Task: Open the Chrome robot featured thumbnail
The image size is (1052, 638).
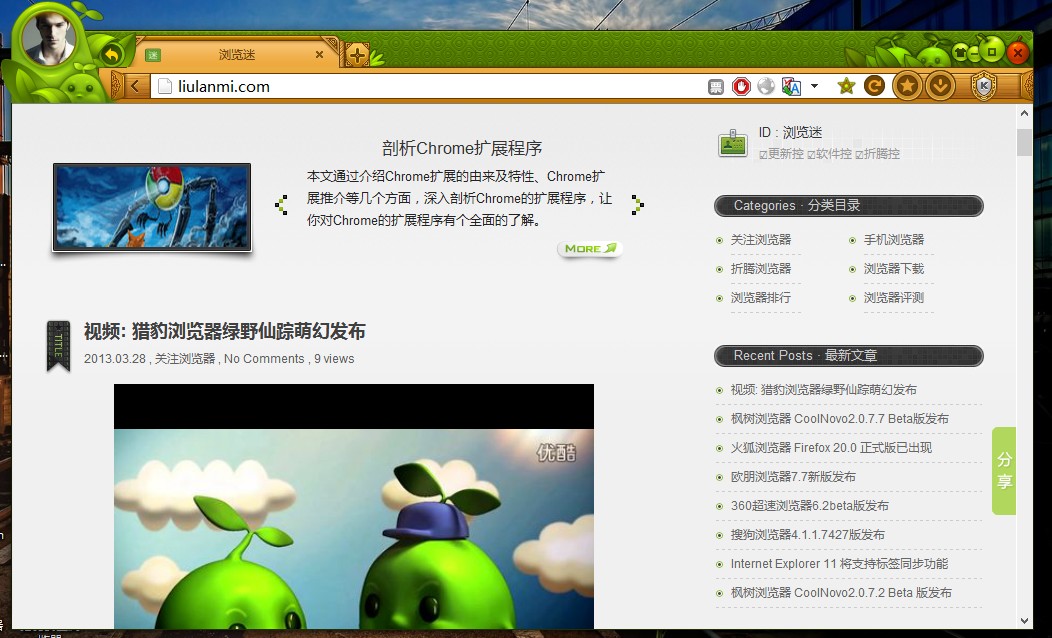Action: pyautogui.click(x=152, y=207)
